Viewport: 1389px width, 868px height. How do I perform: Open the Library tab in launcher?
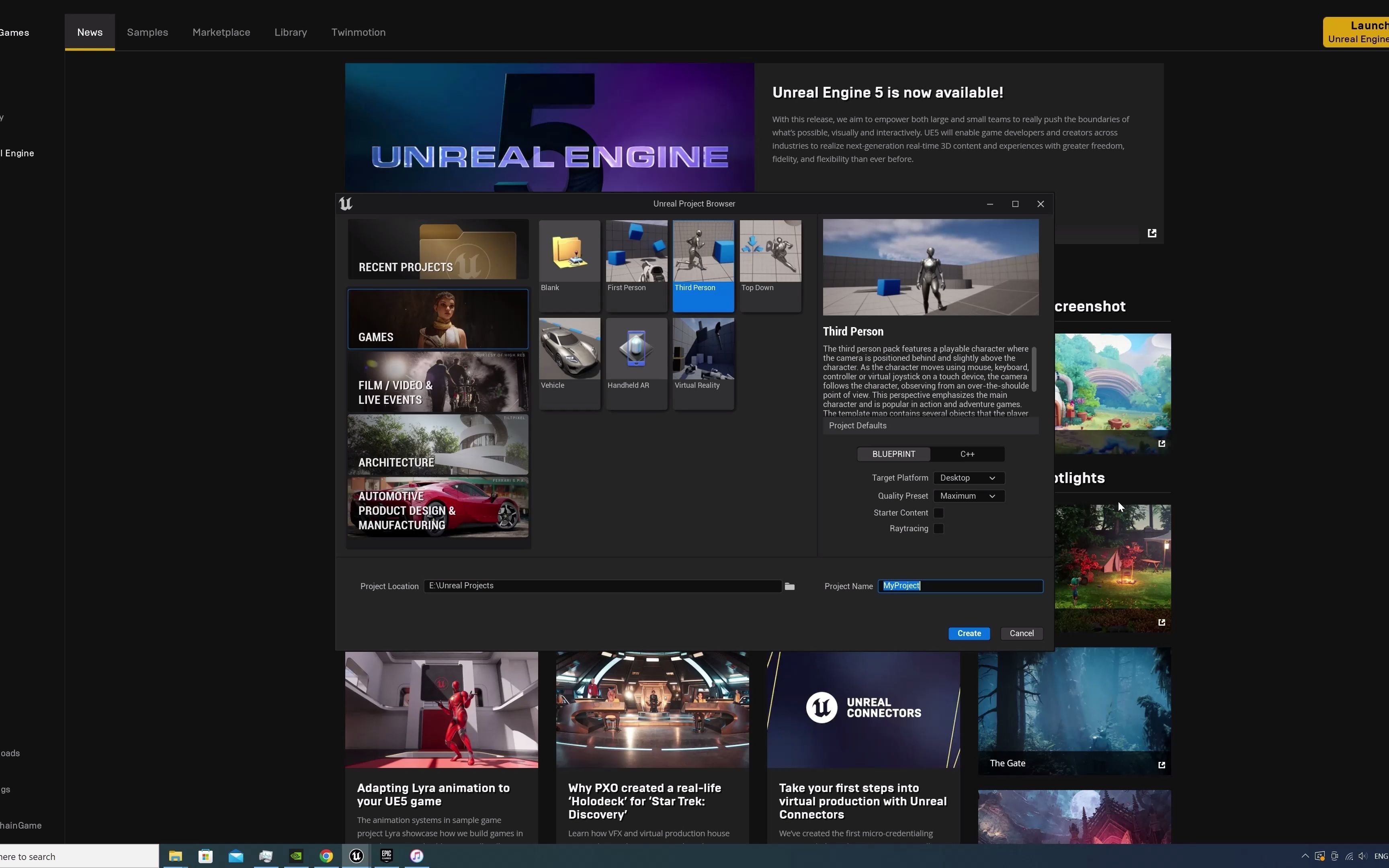click(291, 32)
